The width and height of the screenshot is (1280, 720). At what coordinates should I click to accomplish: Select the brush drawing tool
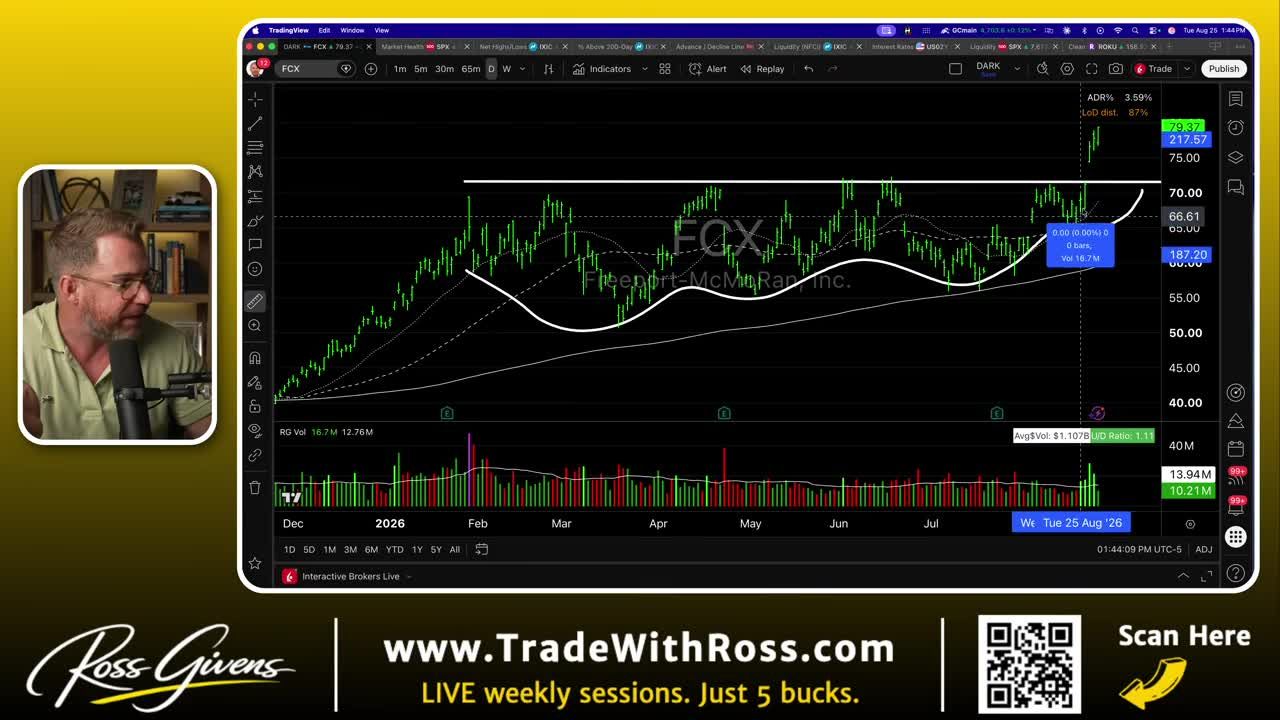pos(255,220)
